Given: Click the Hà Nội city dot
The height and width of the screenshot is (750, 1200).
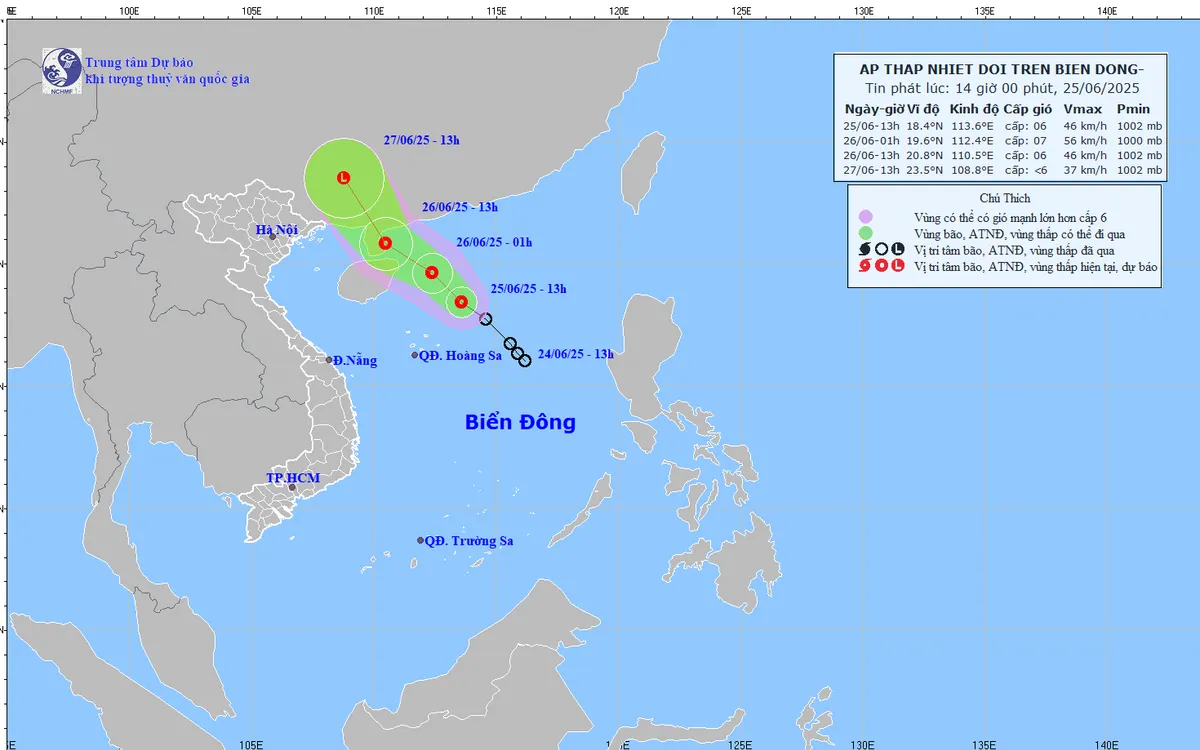Looking at the screenshot, I should tap(271, 236).
